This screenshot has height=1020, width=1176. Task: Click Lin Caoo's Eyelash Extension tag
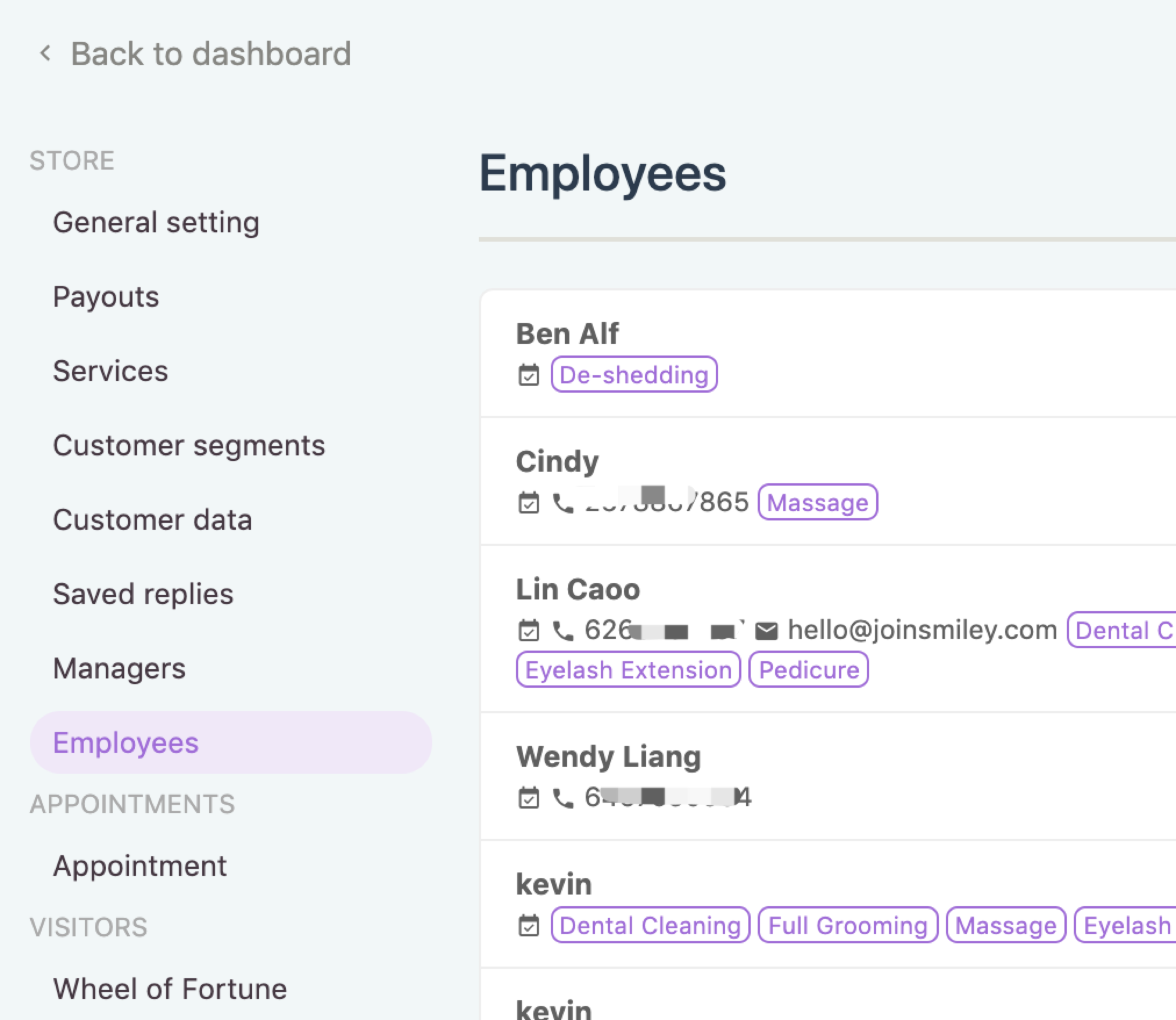(628, 670)
